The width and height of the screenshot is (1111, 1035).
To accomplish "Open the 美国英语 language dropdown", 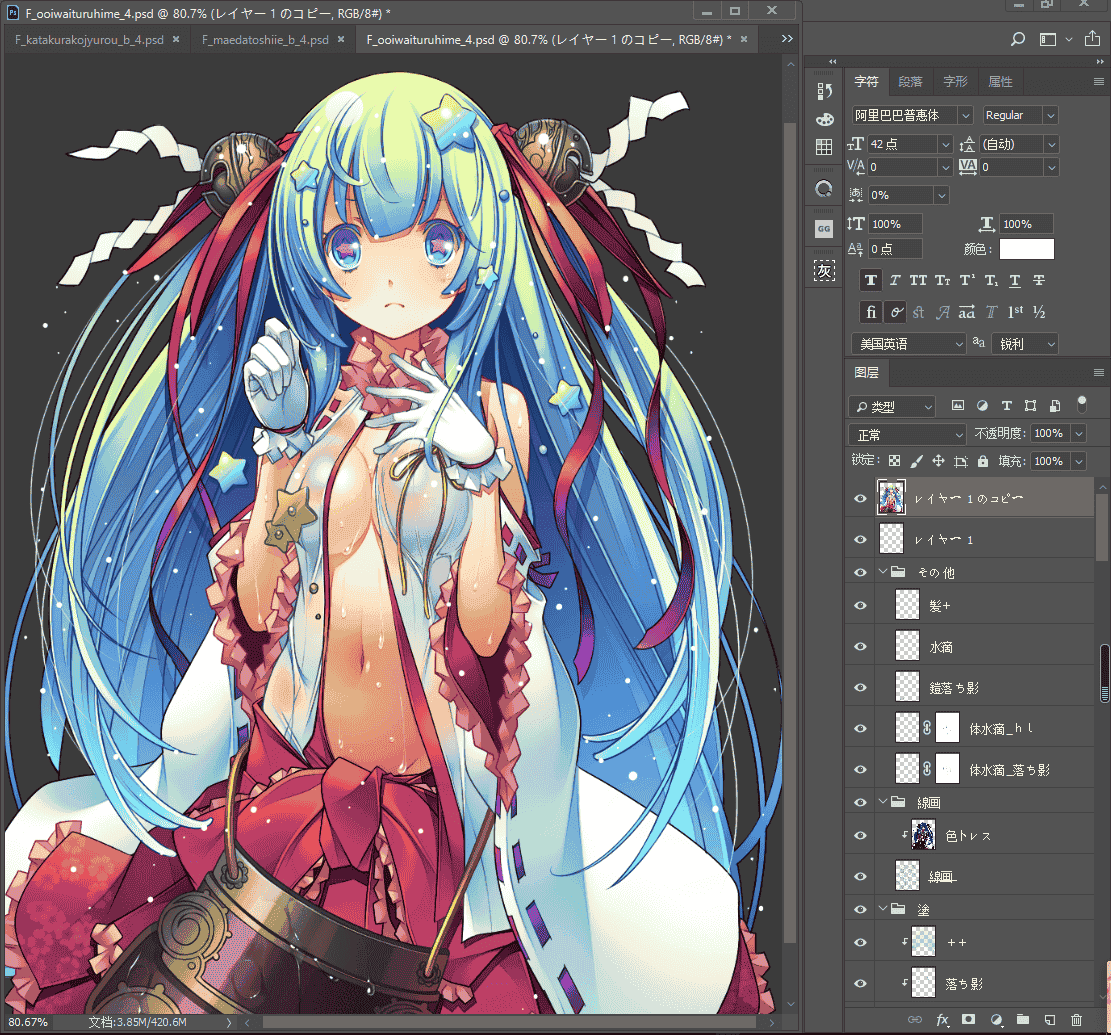I will 907,344.
